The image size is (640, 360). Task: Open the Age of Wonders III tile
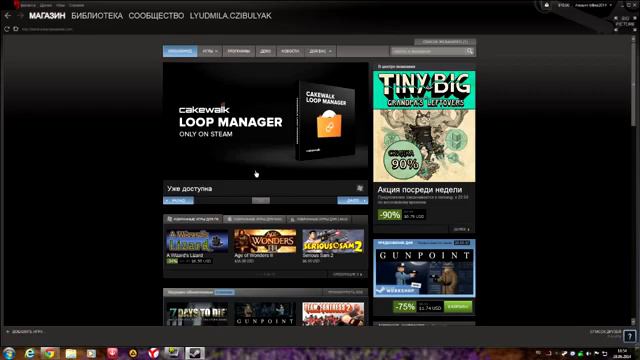coord(265,246)
